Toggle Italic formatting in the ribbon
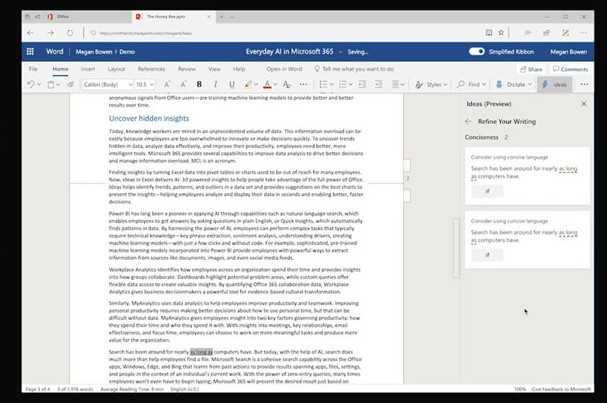This screenshot has width=607, height=403. (217, 85)
